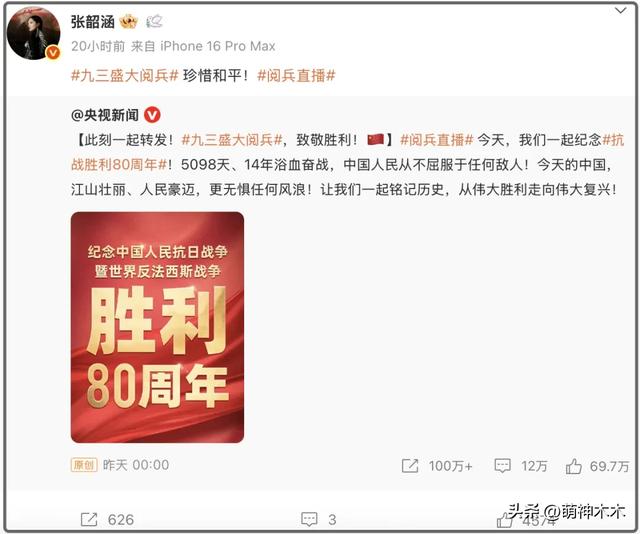
Task: Click the bird badge beside the username
Action: (155, 21)
